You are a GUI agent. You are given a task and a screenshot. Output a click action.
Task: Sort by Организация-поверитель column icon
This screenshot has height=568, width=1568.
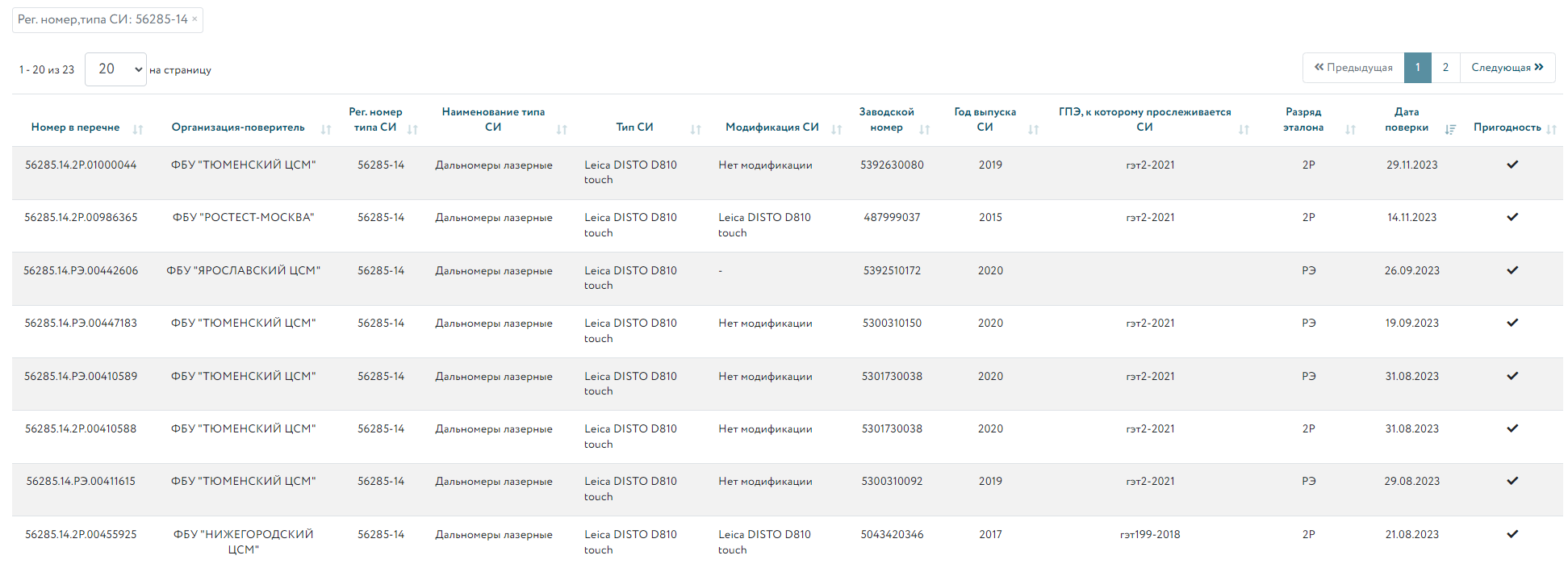tap(326, 129)
